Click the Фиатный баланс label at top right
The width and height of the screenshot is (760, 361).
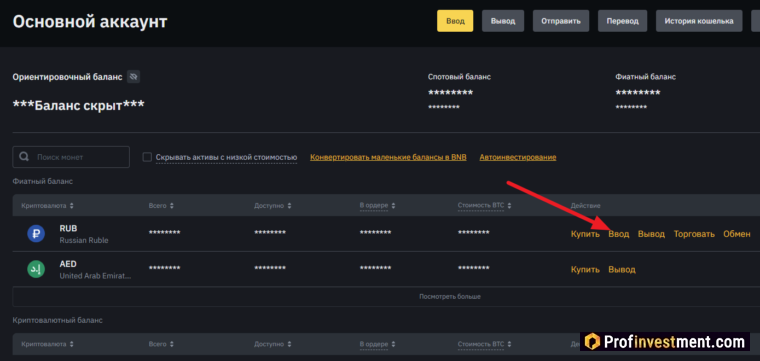tap(646, 77)
